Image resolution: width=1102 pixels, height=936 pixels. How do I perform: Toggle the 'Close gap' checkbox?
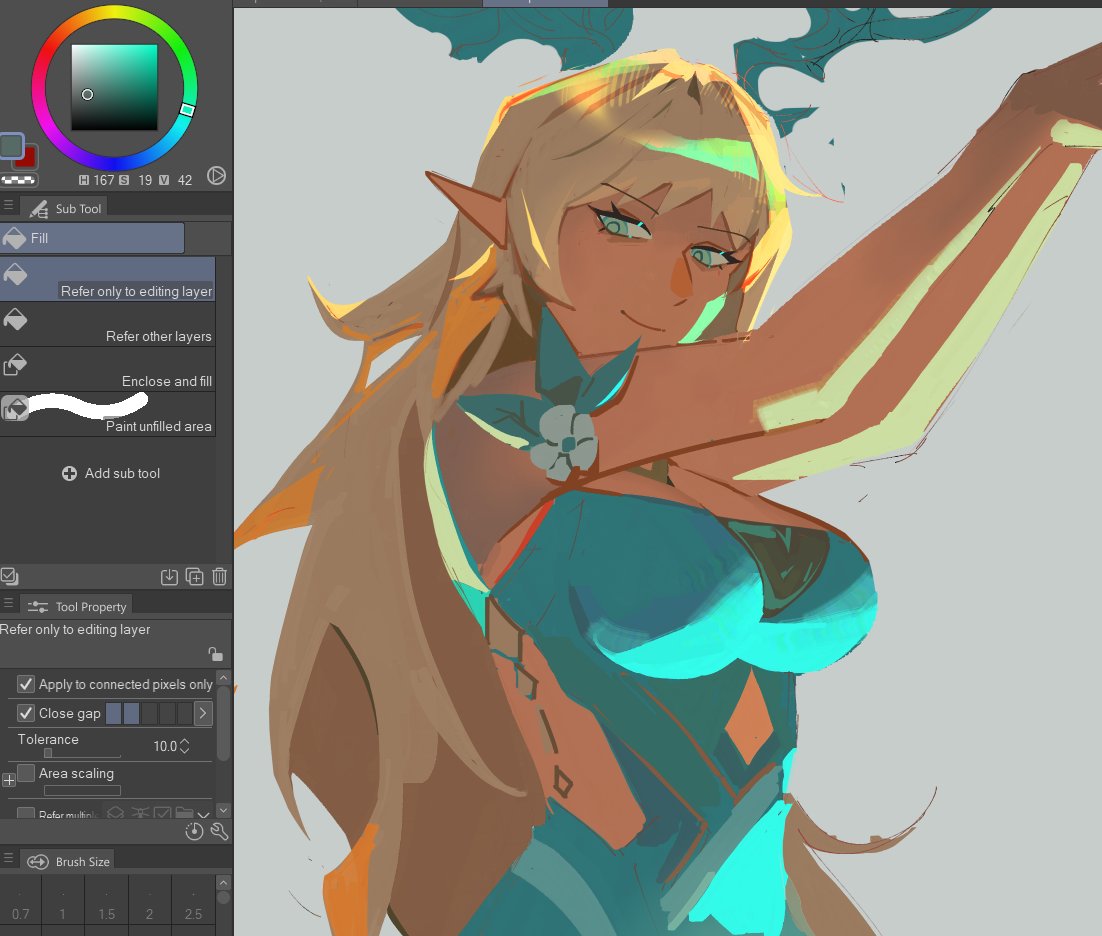[26, 713]
